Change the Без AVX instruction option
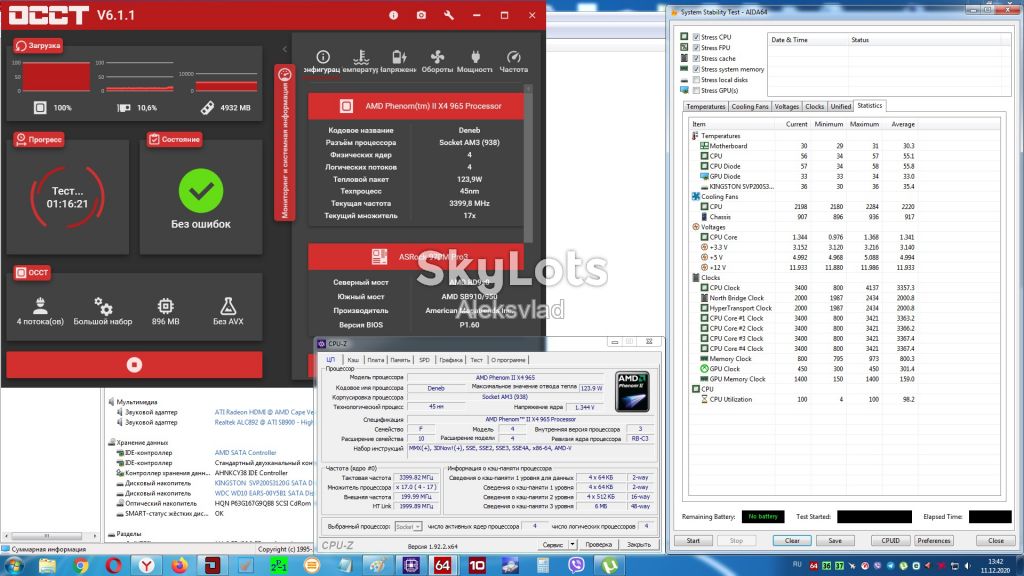The width and height of the screenshot is (1024, 576). point(228,311)
